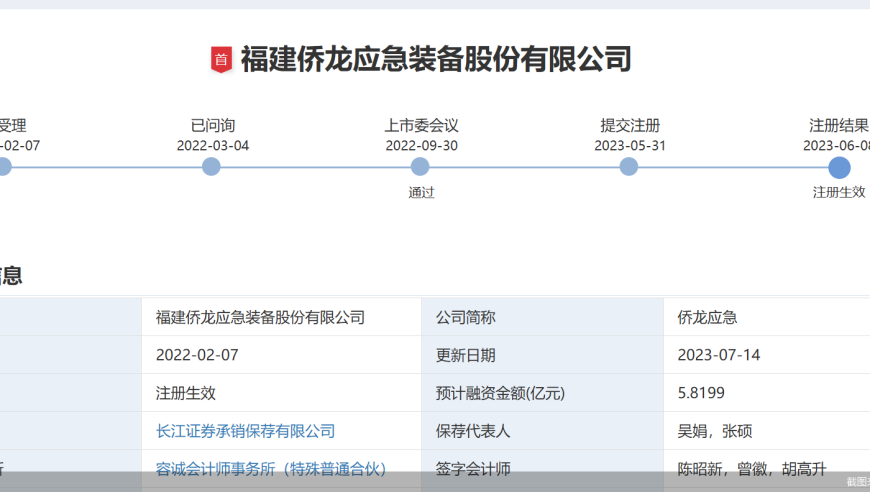Click the value 2023-07-14

(719, 355)
